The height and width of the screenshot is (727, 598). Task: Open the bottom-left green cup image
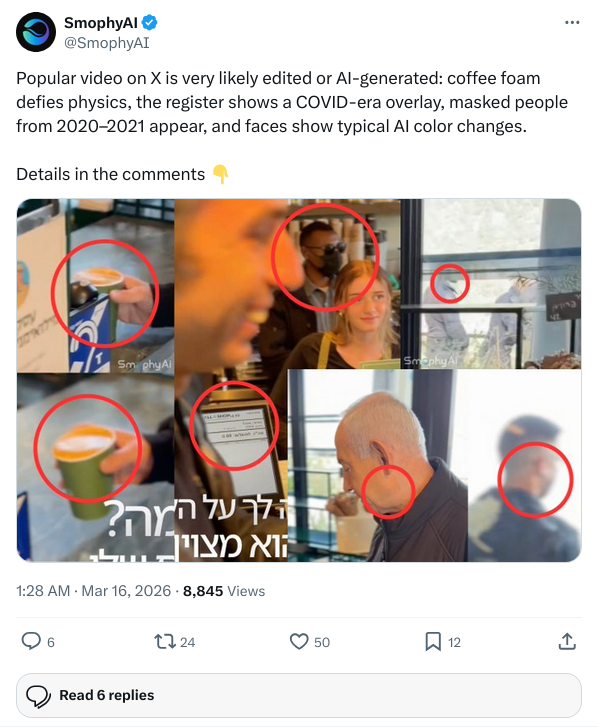(95, 467)
